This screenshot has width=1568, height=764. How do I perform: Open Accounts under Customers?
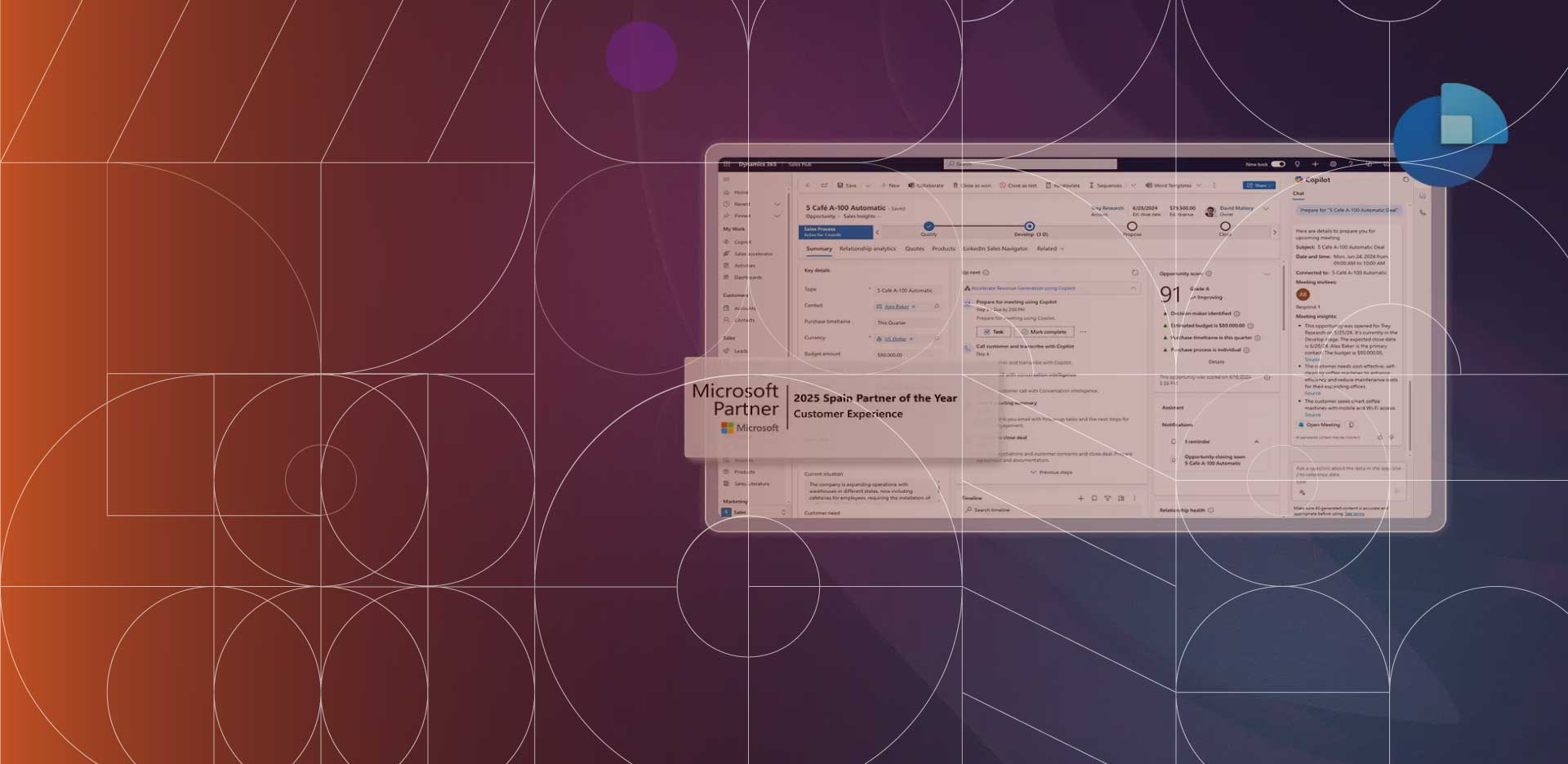coord(740,309)
